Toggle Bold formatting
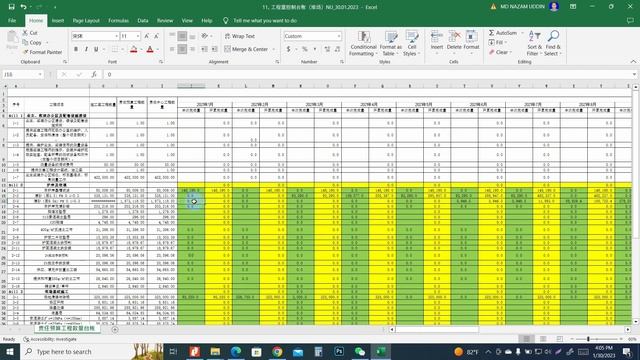Screen dimensions: 640x360 pyautogui.click(x=76, y=49)
